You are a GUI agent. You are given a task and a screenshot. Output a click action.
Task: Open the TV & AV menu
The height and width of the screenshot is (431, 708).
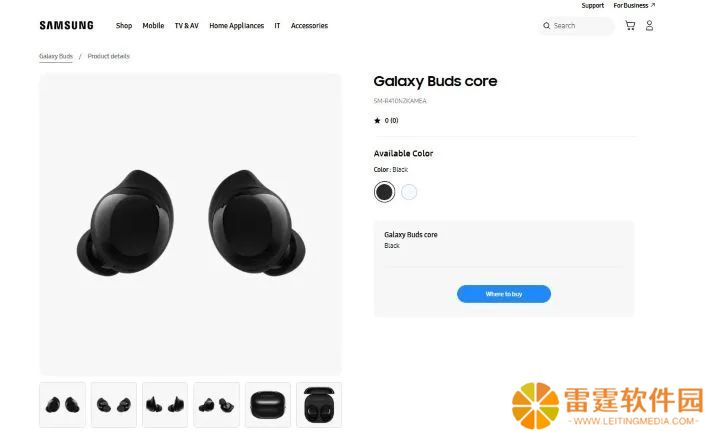[186, 26]
